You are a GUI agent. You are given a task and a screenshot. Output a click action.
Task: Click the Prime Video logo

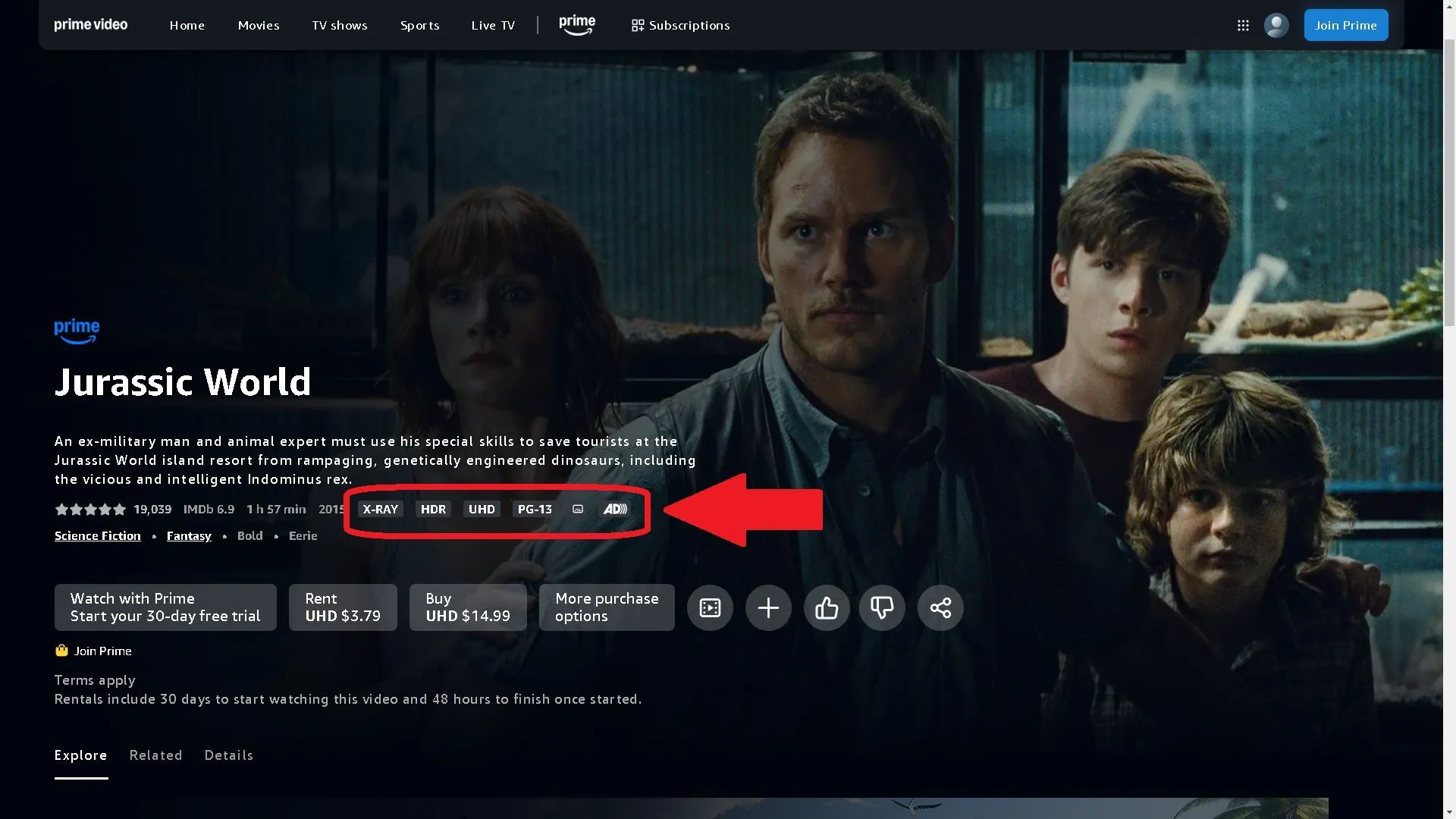coord(90,25)
